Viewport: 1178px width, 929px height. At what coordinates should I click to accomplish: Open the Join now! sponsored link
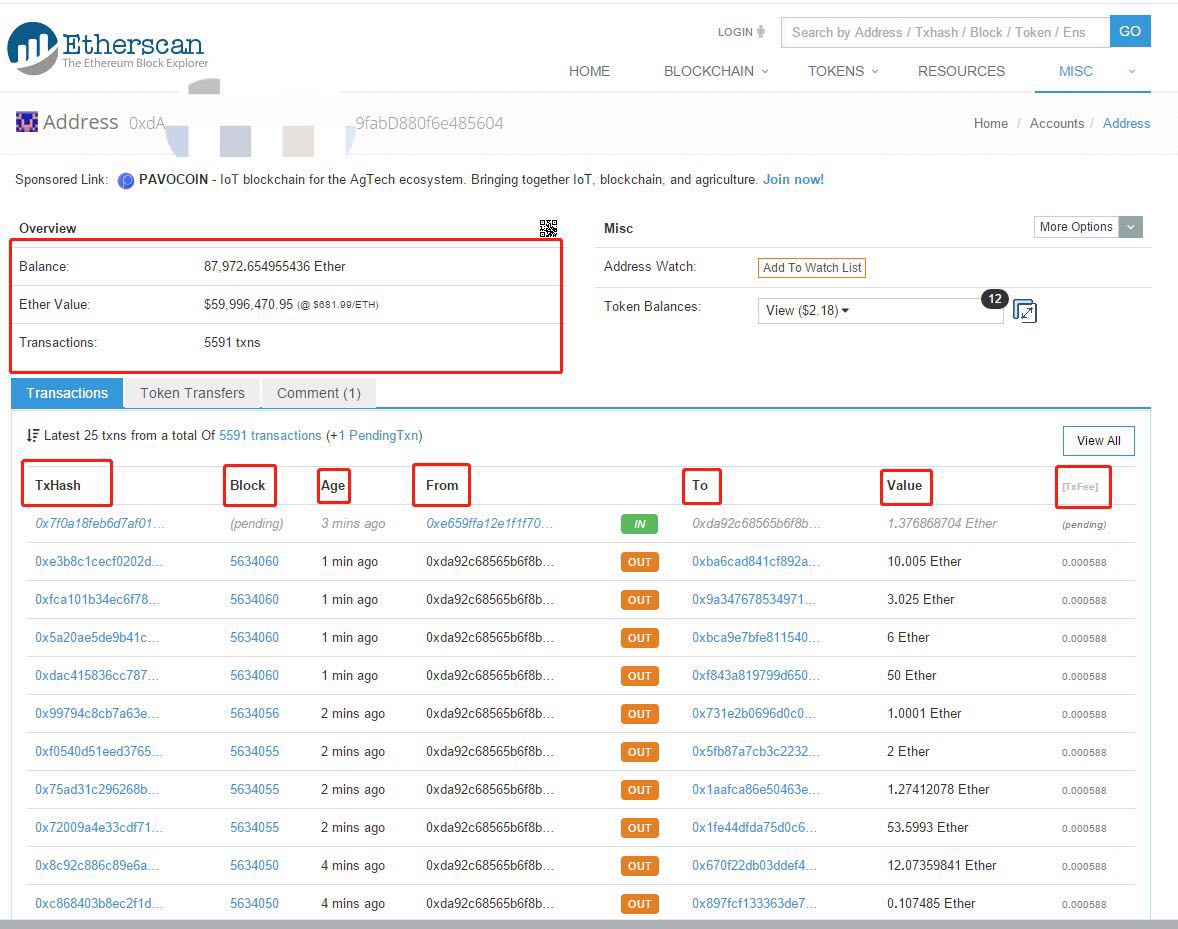[793, 180]
